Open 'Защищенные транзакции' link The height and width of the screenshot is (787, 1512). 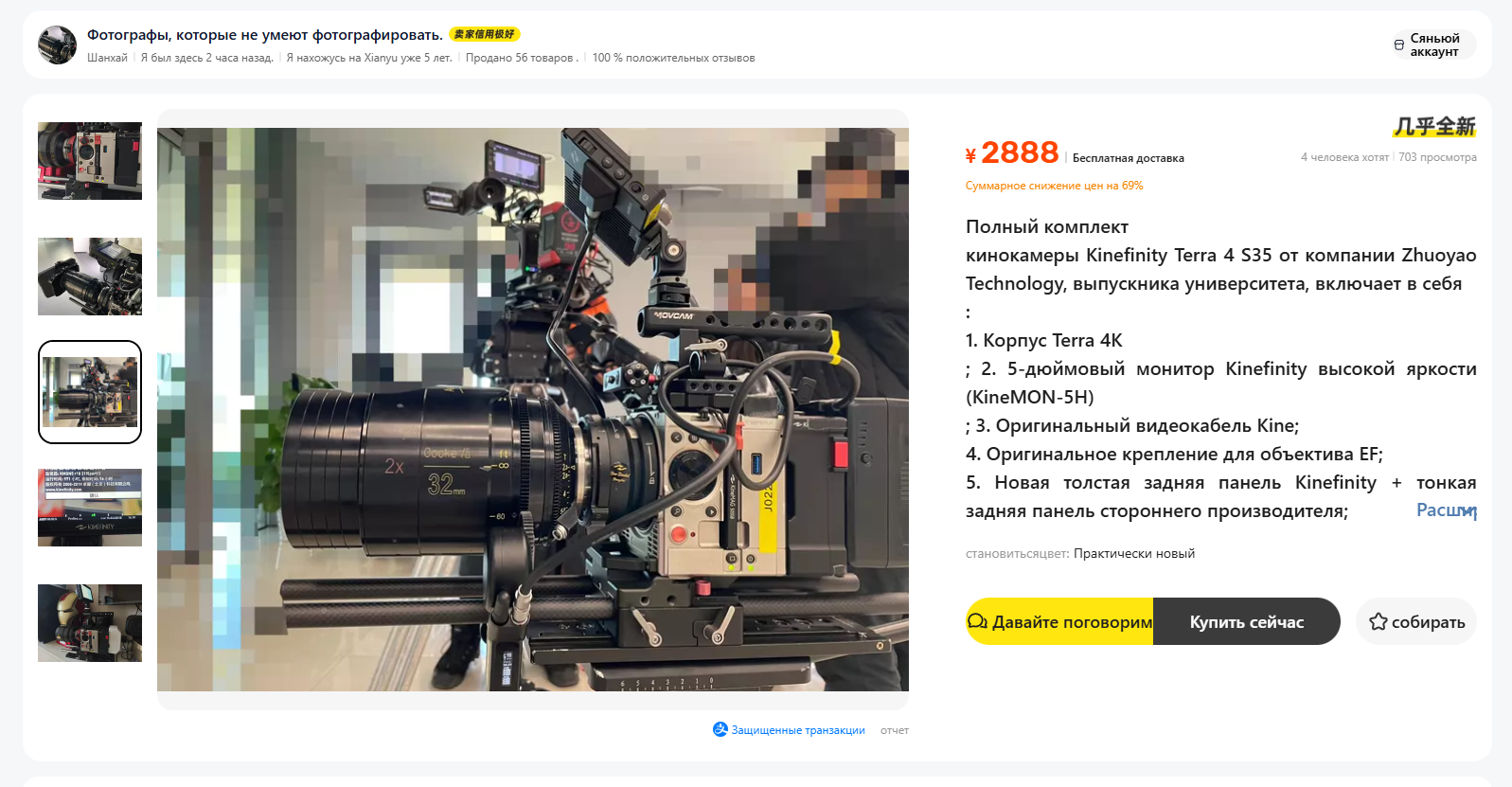coord(798,730)
